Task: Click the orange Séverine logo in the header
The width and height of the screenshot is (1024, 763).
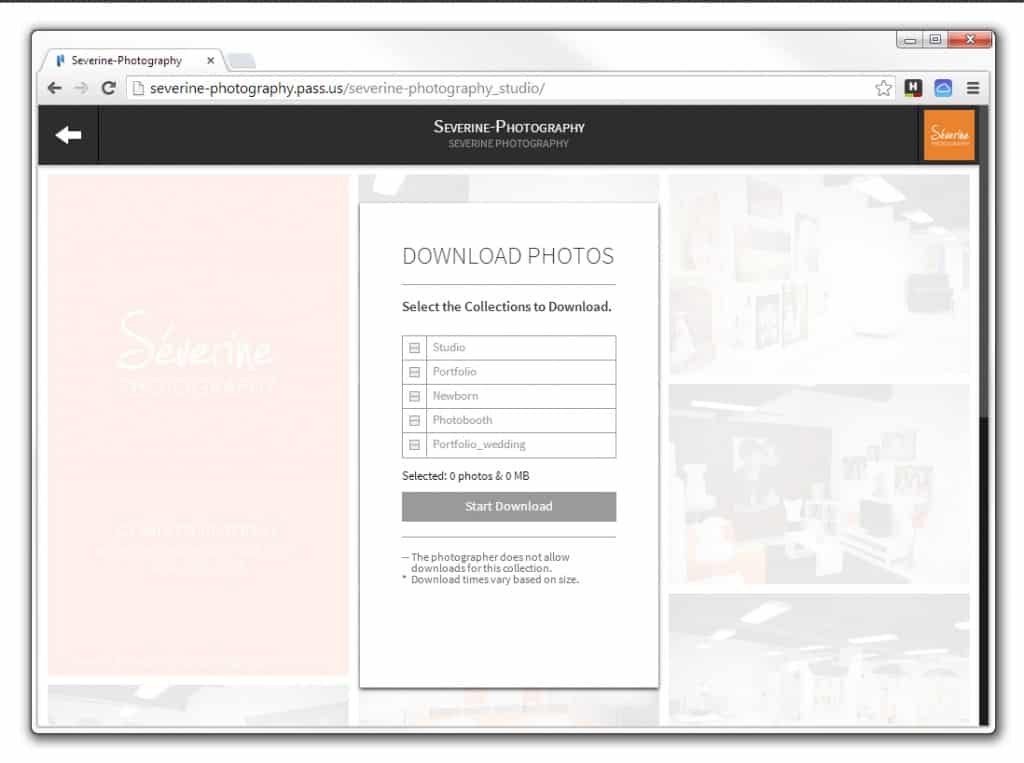Action: point(949,135)
